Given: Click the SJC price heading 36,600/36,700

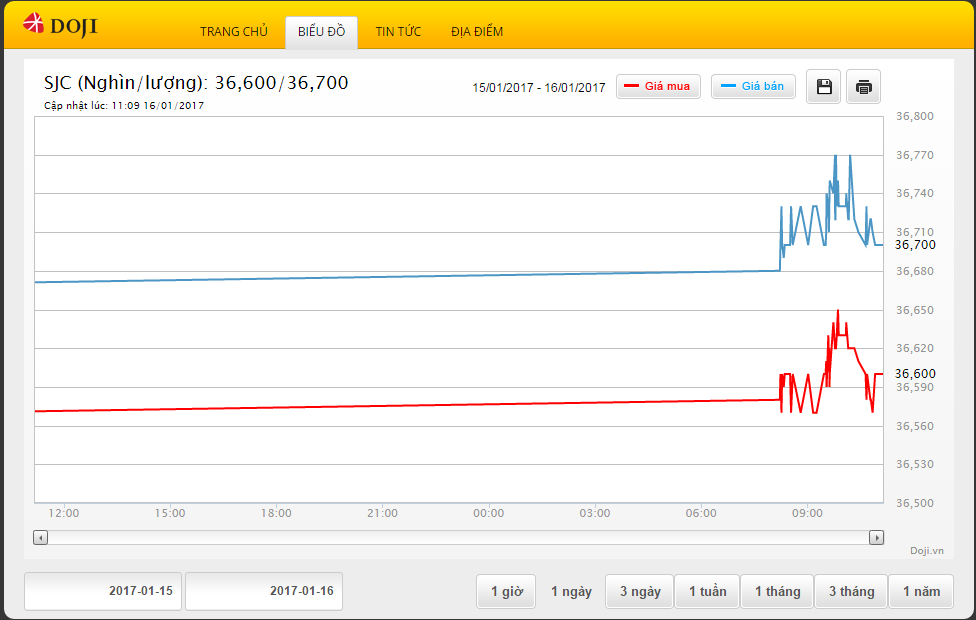Looking at the screenshot, I should click(x=196, y=83).
